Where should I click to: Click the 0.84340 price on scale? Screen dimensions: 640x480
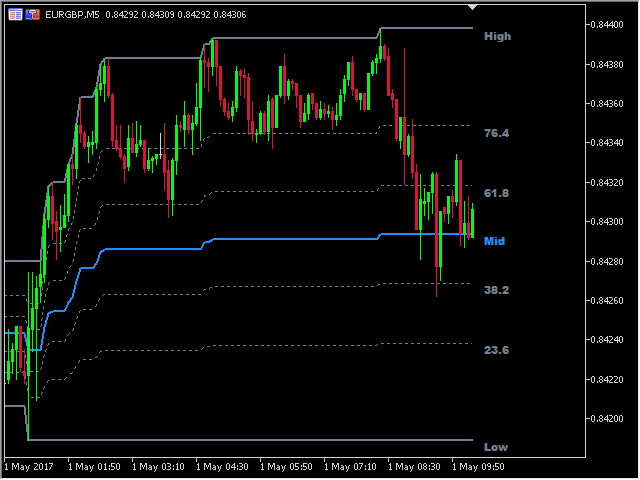coord(607,143)
